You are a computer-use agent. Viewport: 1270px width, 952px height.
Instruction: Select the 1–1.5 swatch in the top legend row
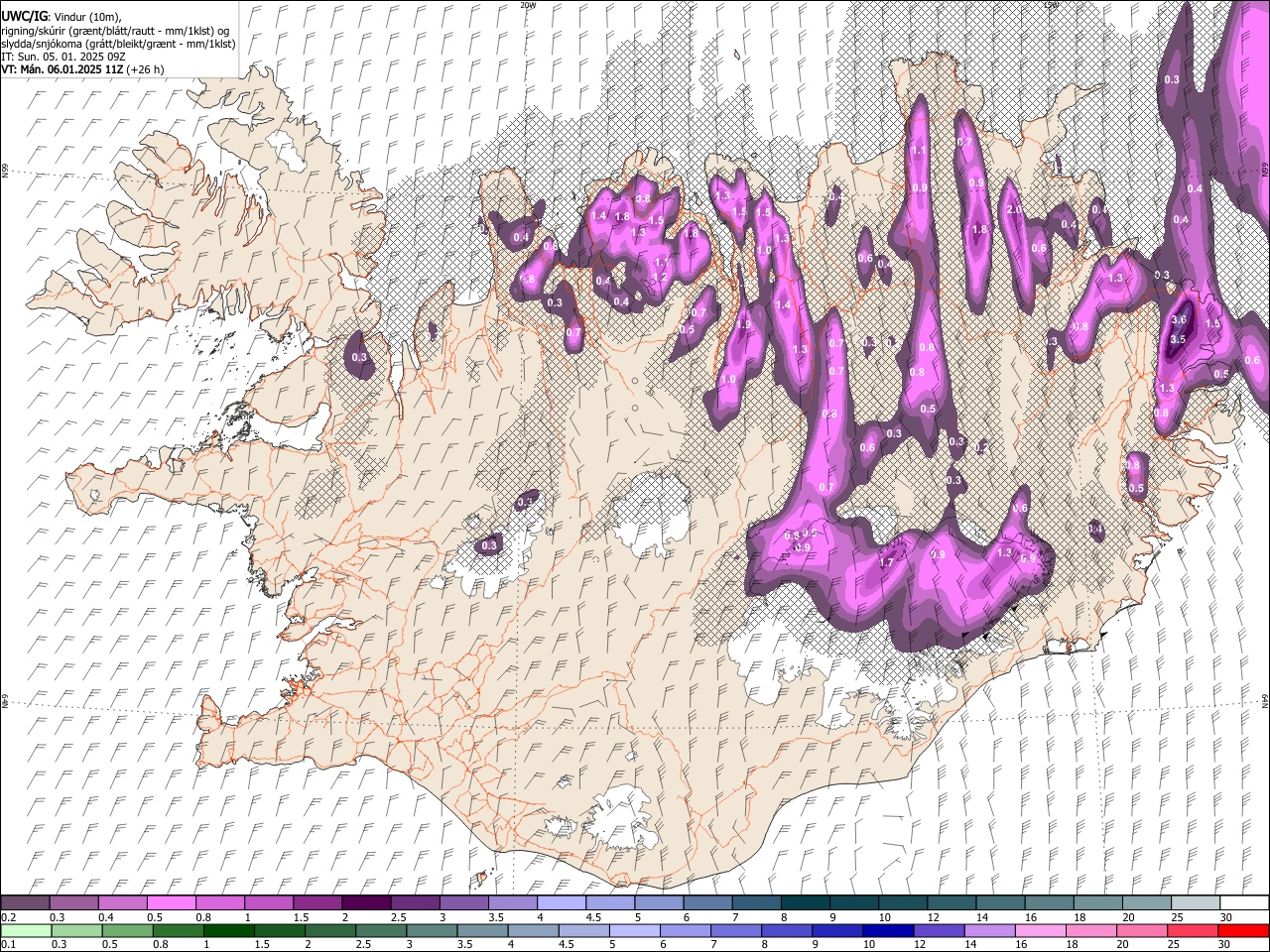tap(268, 903)
